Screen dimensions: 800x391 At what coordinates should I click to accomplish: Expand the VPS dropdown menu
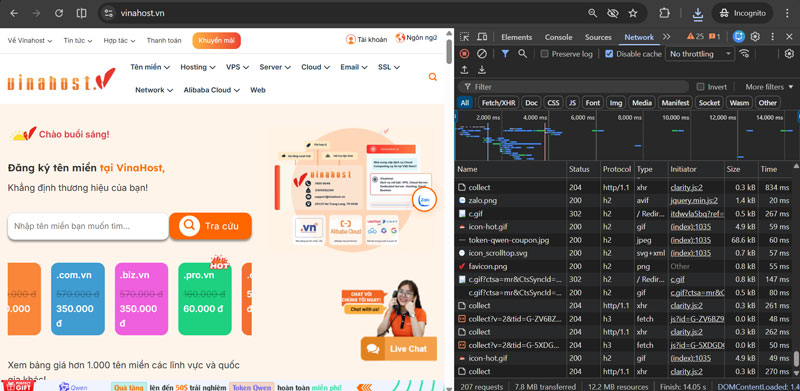tap(237, 67)
